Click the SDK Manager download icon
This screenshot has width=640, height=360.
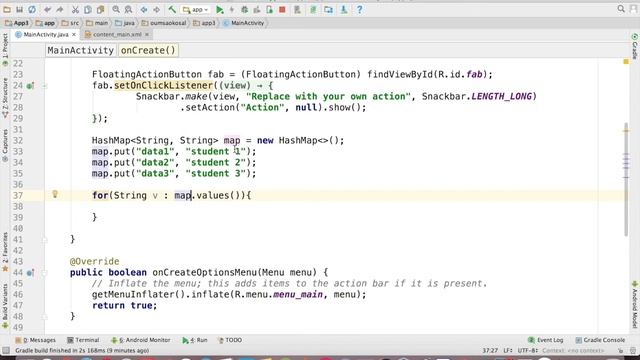344,9
